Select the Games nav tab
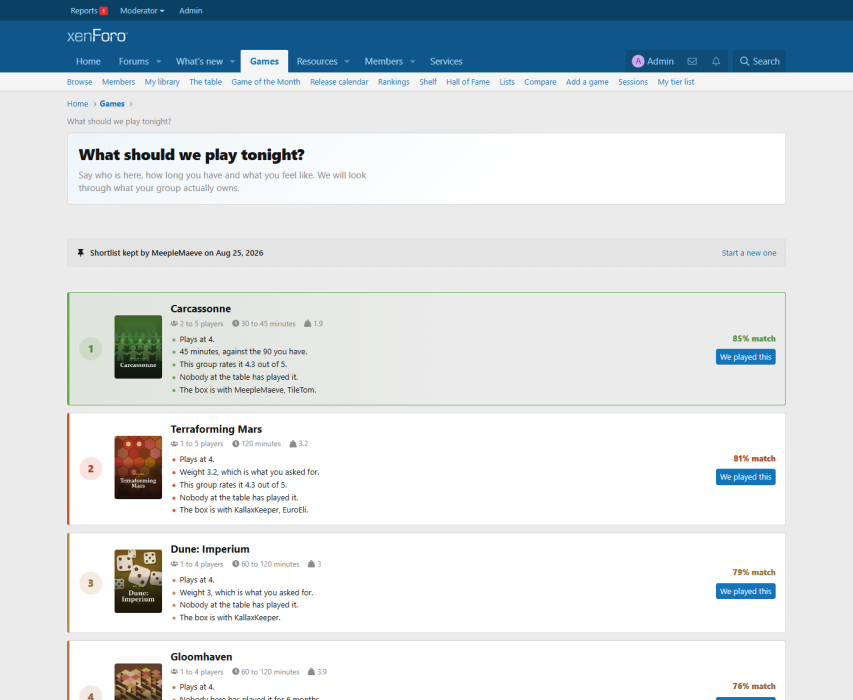Screen dimensions: 853x700 click(x=264, y=61)
